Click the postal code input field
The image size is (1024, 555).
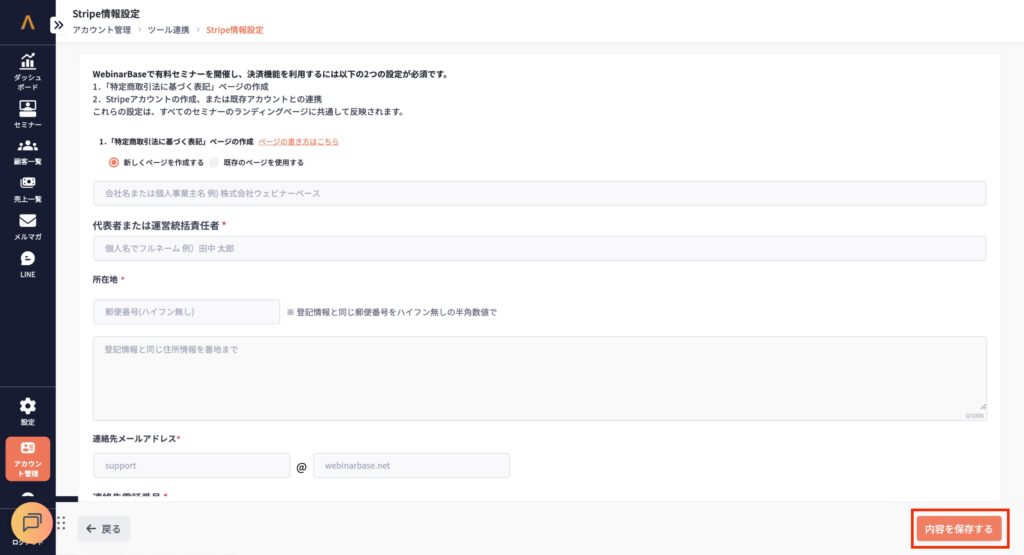coord(186,312)
